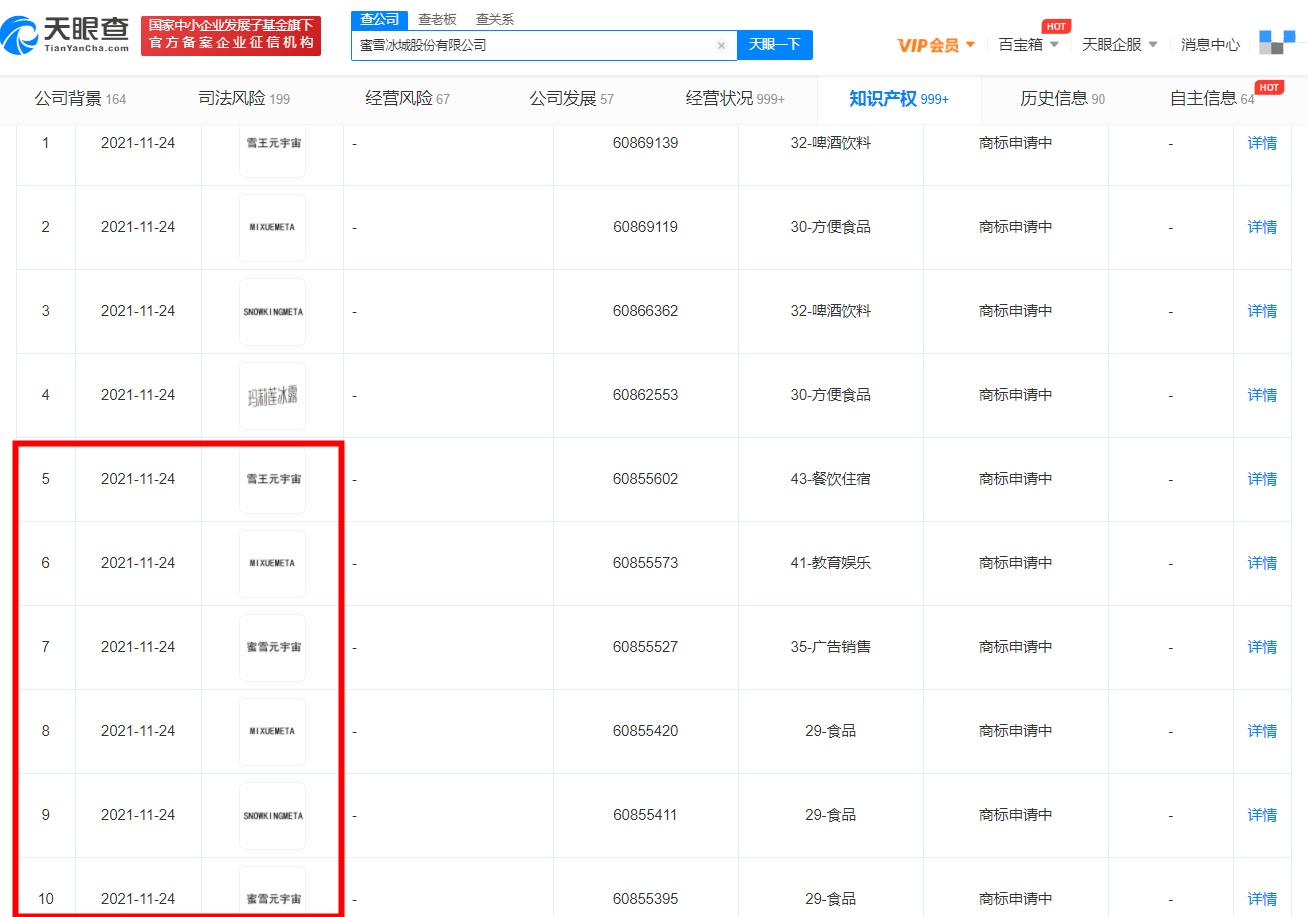Screen dimensions: 1308x917
Task: Click the 蜜雪元宇宙 trademark image in row 7
Action: 273,647
